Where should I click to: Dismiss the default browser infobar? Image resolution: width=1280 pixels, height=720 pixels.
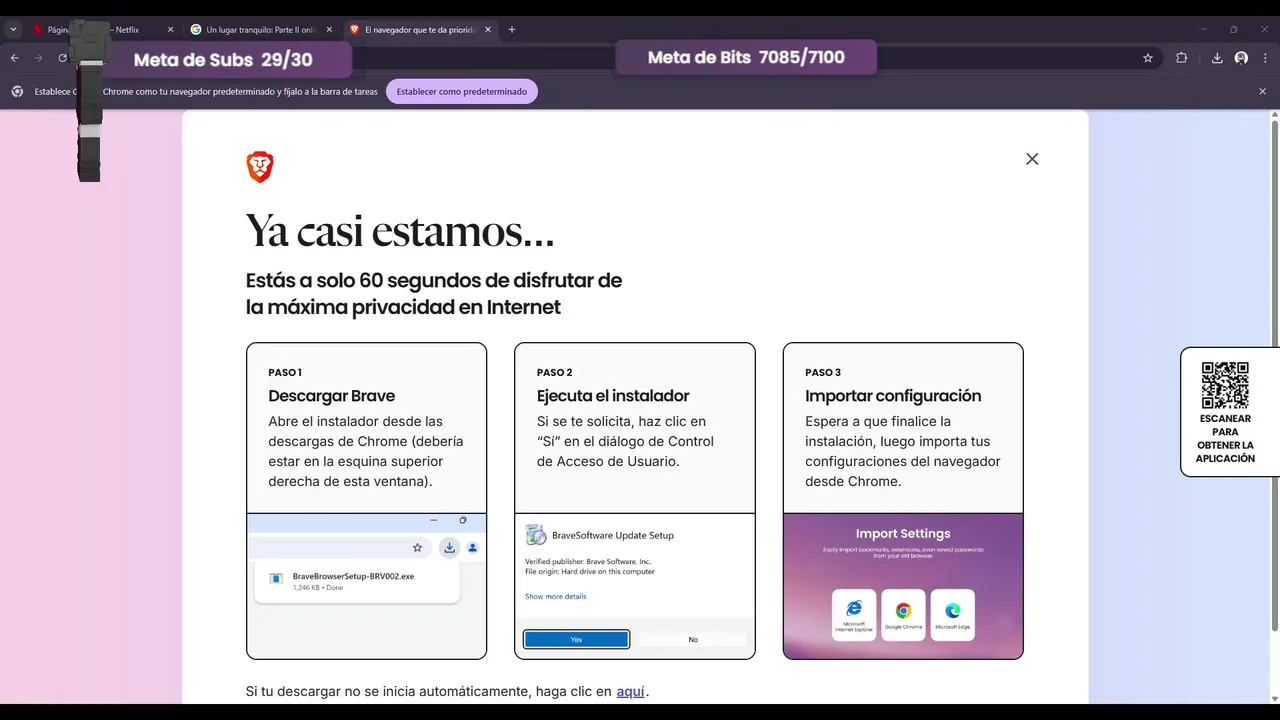point(1262,91)
